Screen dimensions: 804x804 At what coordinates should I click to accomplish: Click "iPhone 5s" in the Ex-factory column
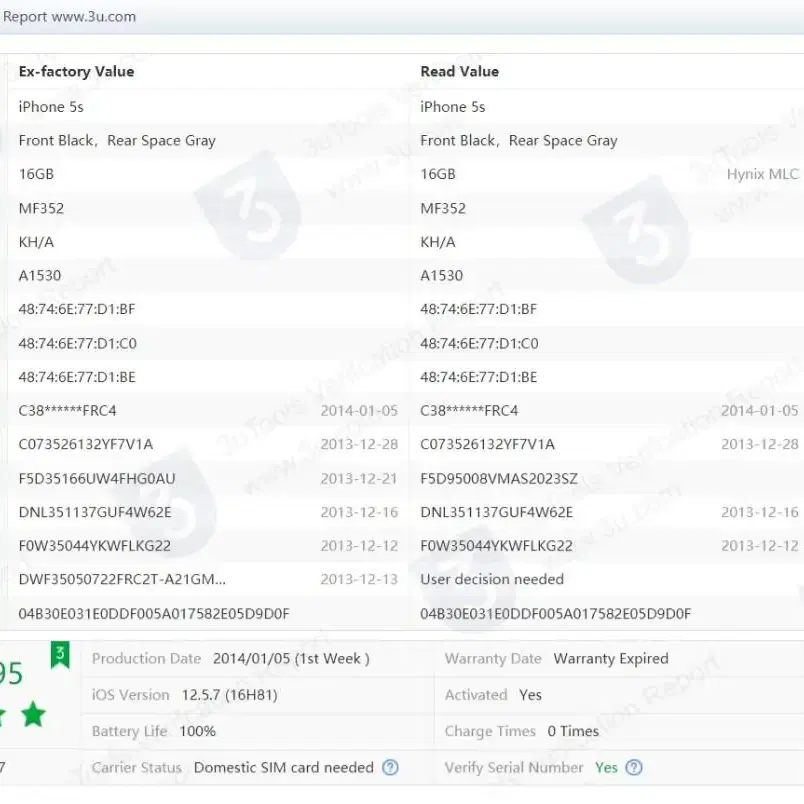point(51,107)
